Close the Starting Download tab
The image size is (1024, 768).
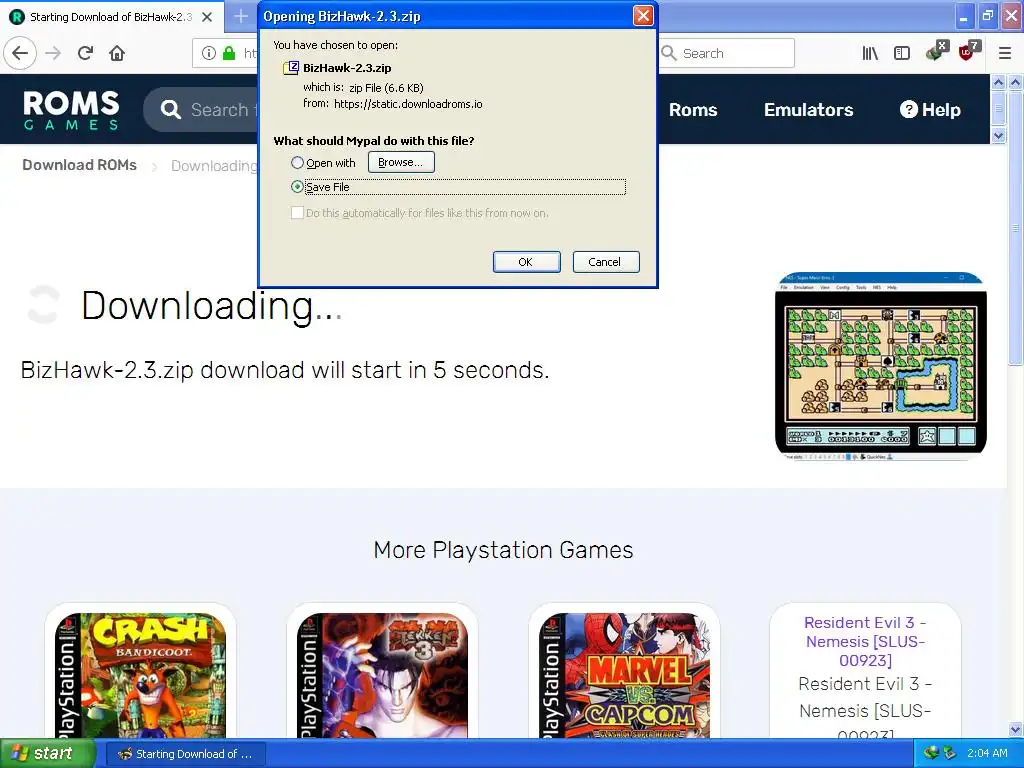point(207,17)
